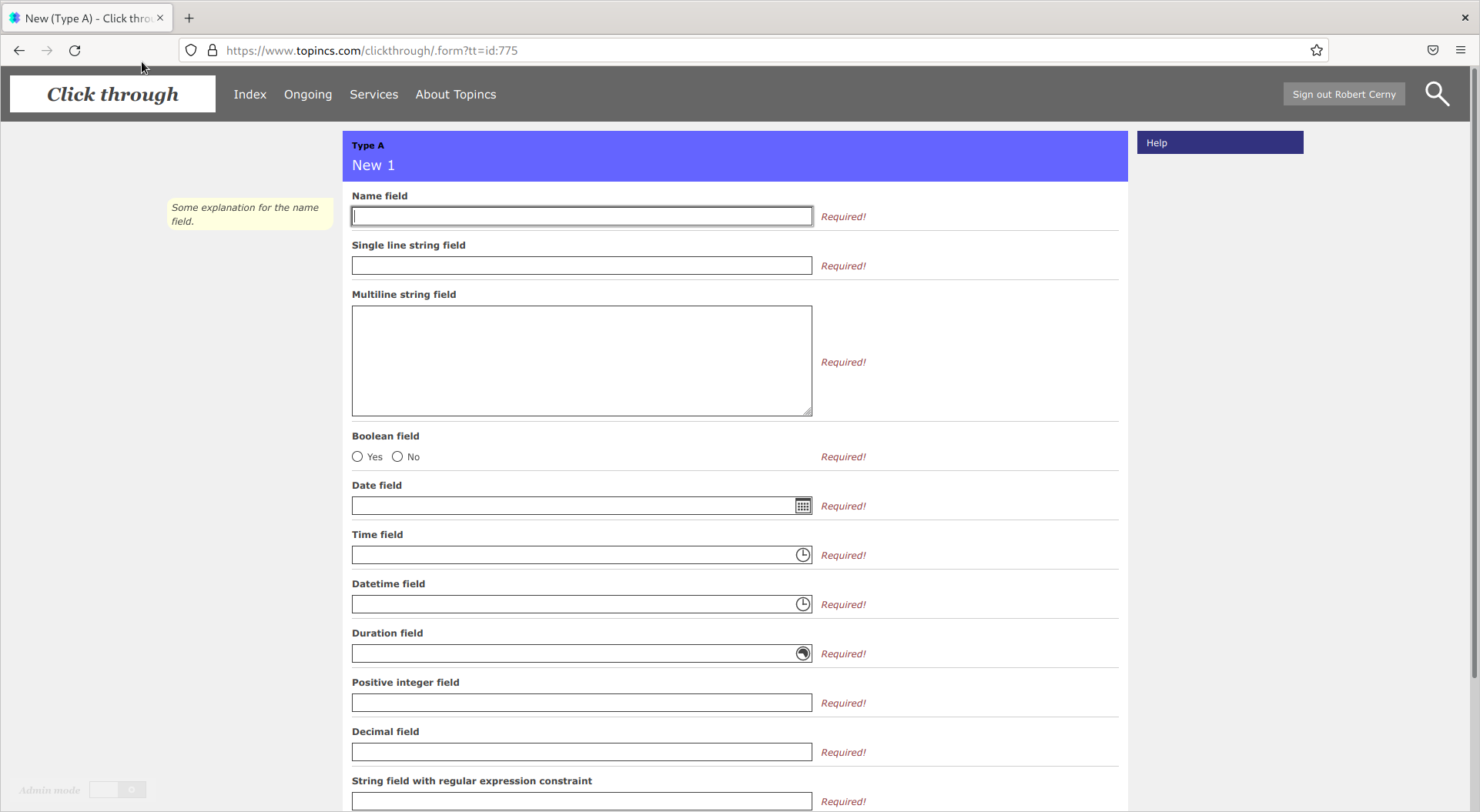Image resolution: width=1480 pixels, height=812 pixels.
Task: Focus the Single line string field input
Action: (581, 266)
